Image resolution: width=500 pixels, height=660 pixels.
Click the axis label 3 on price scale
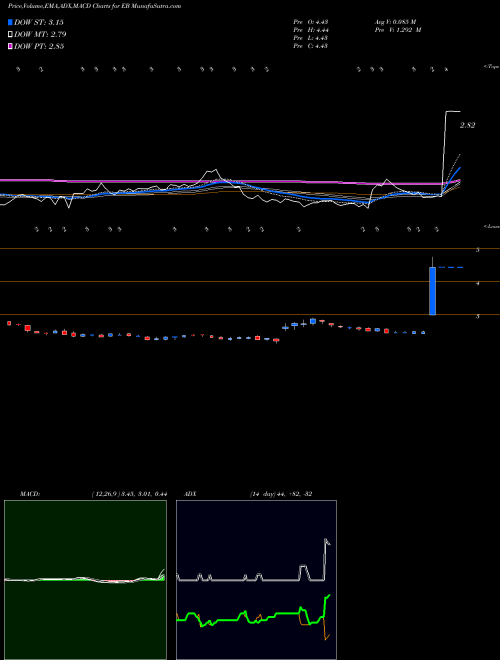(x=477, y=316)
